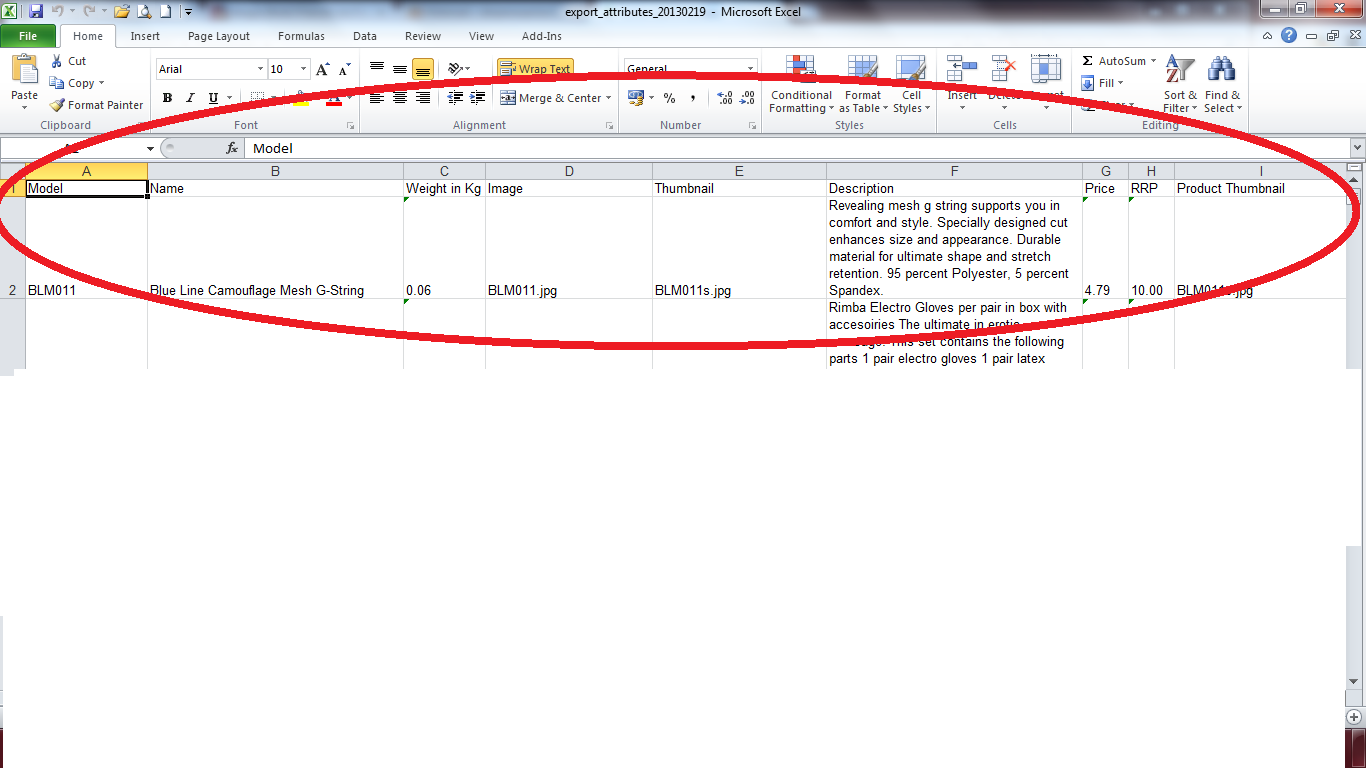
Task: Click Increase Decimal
Action: click(725, 98)
